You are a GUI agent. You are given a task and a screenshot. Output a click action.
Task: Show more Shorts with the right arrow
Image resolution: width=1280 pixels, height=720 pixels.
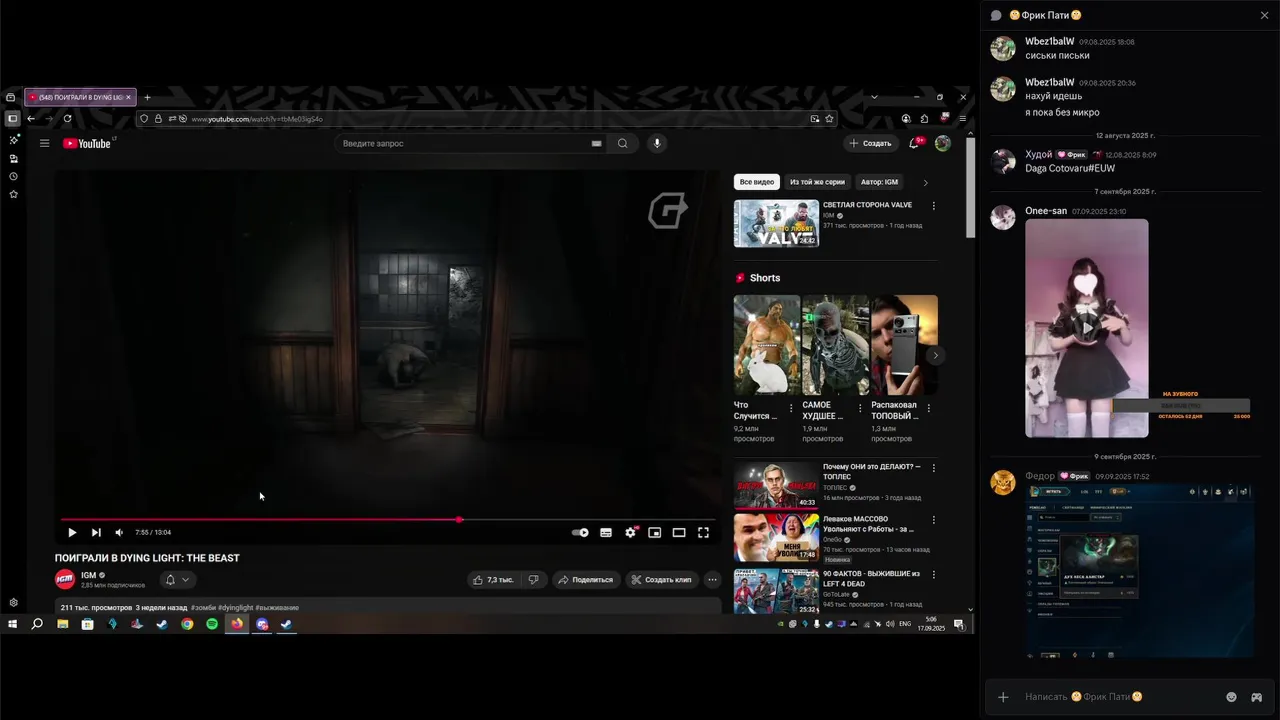(x=936, y=355)
